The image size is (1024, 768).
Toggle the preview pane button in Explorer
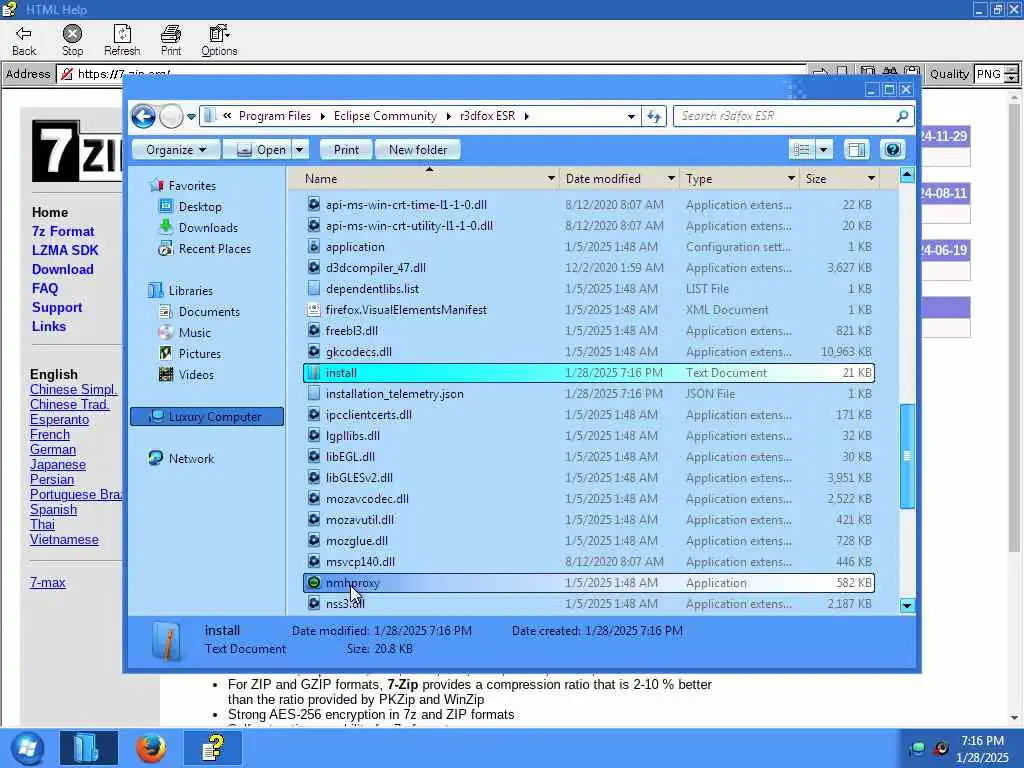[x=856, y=150]
